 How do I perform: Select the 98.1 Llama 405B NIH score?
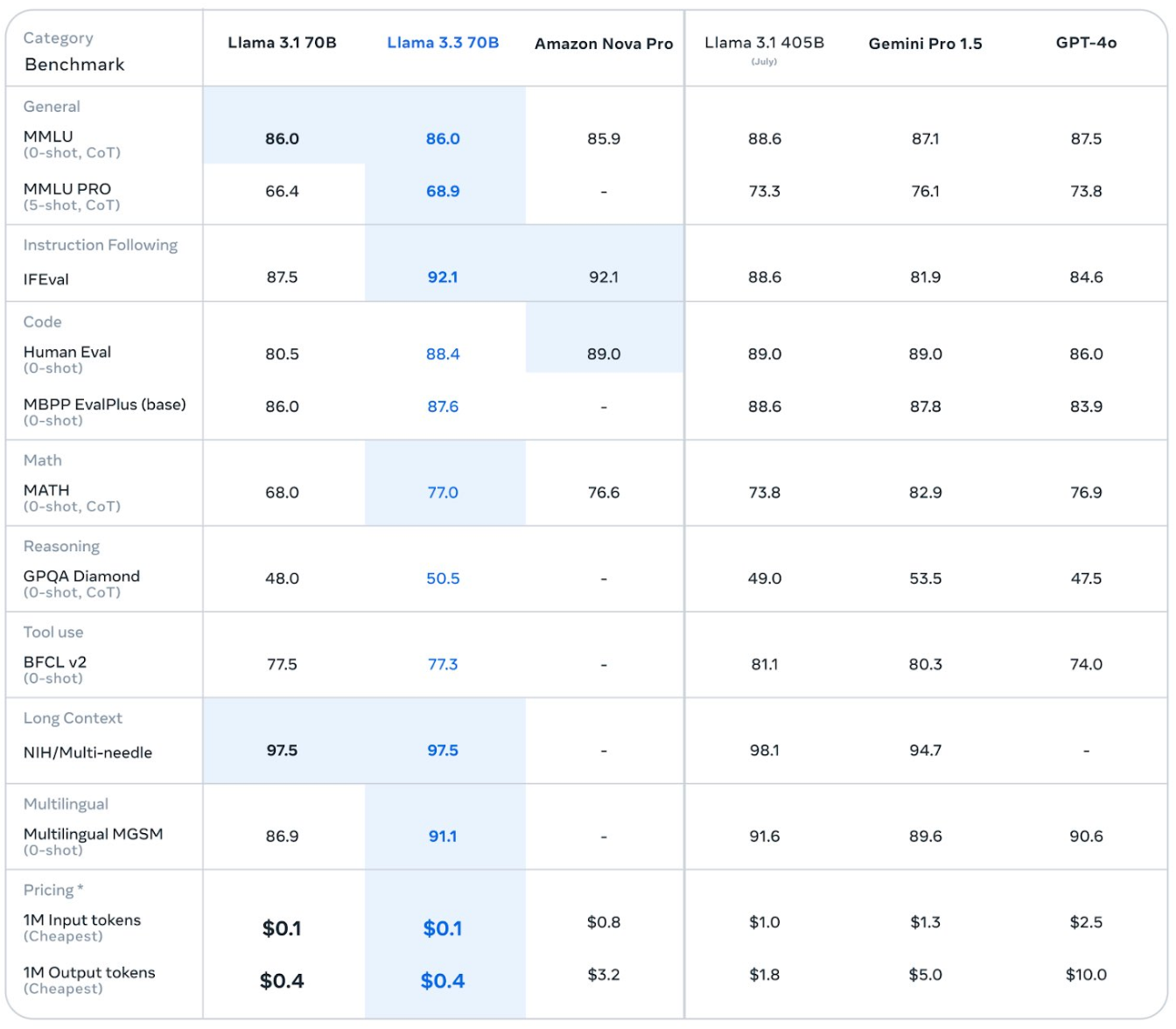pyautogui.click(x=764, y=751)
